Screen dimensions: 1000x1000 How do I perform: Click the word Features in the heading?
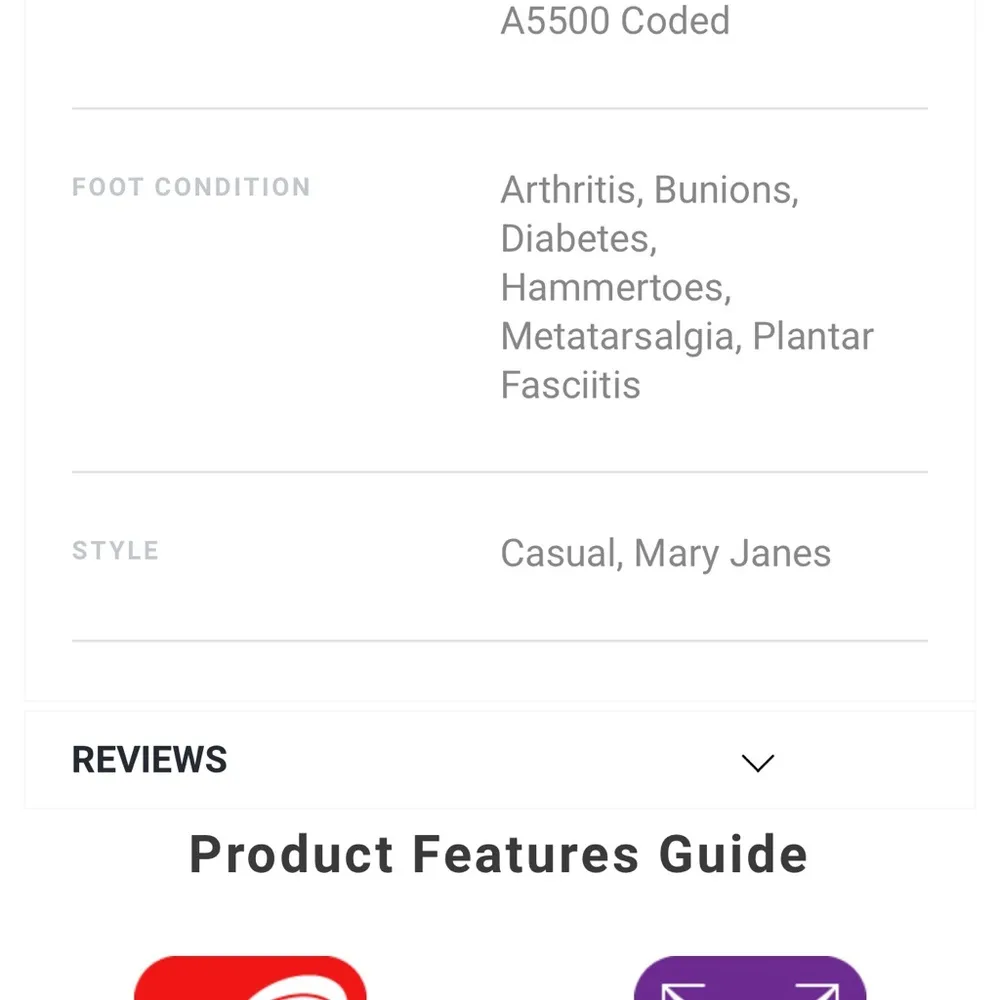(526, 855)
